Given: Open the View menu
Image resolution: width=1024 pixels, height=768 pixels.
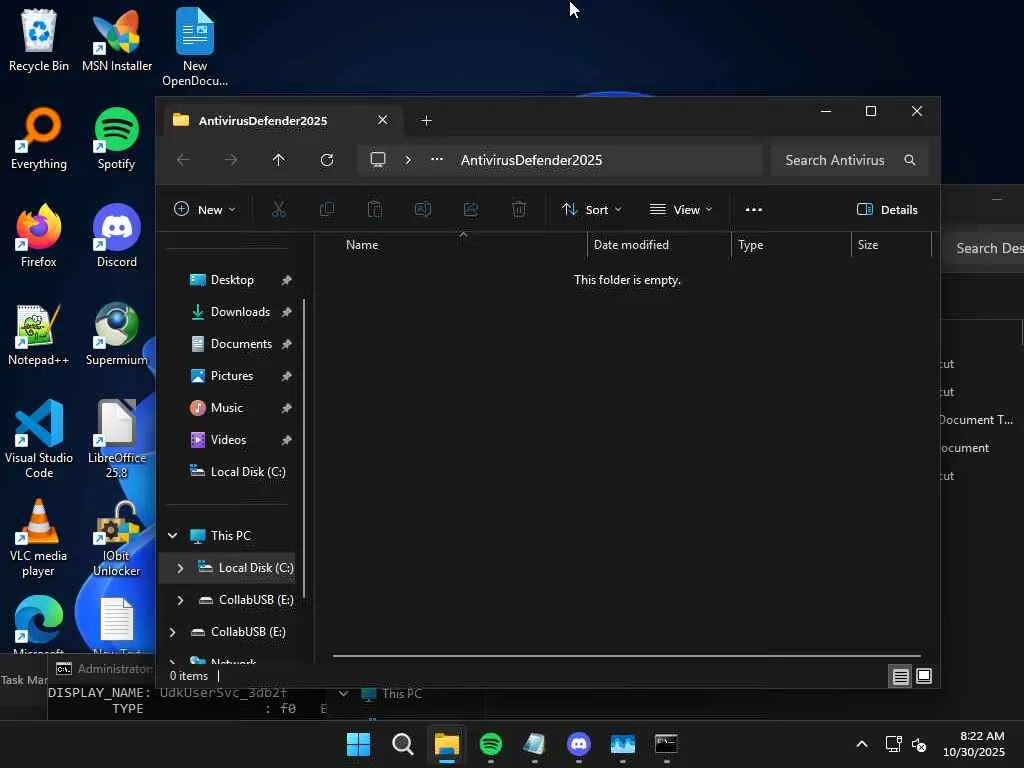Looking at the screenshot, I should click(x=681, y=210).
